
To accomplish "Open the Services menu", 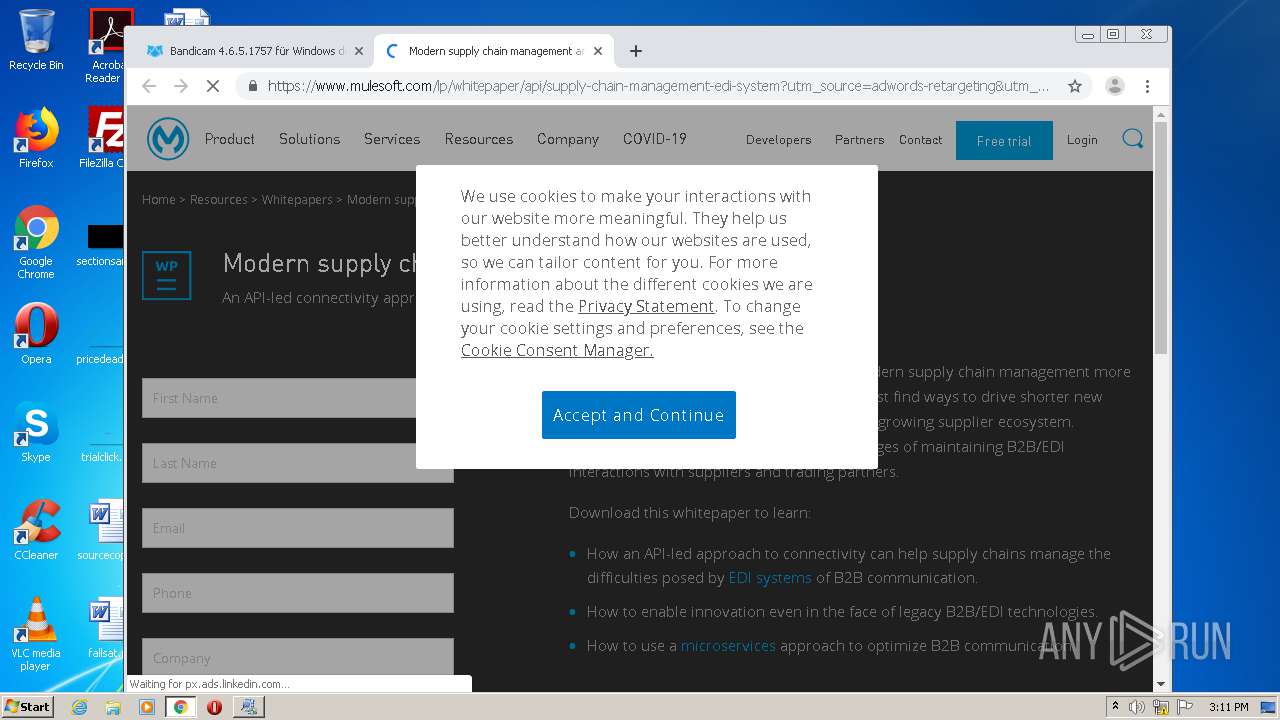I will [392, 139].
